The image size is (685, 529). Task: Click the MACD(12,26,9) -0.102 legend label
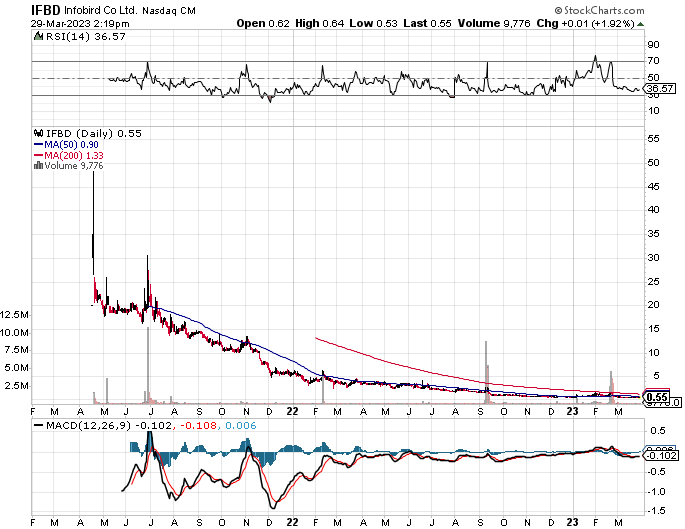click(108, 425)
